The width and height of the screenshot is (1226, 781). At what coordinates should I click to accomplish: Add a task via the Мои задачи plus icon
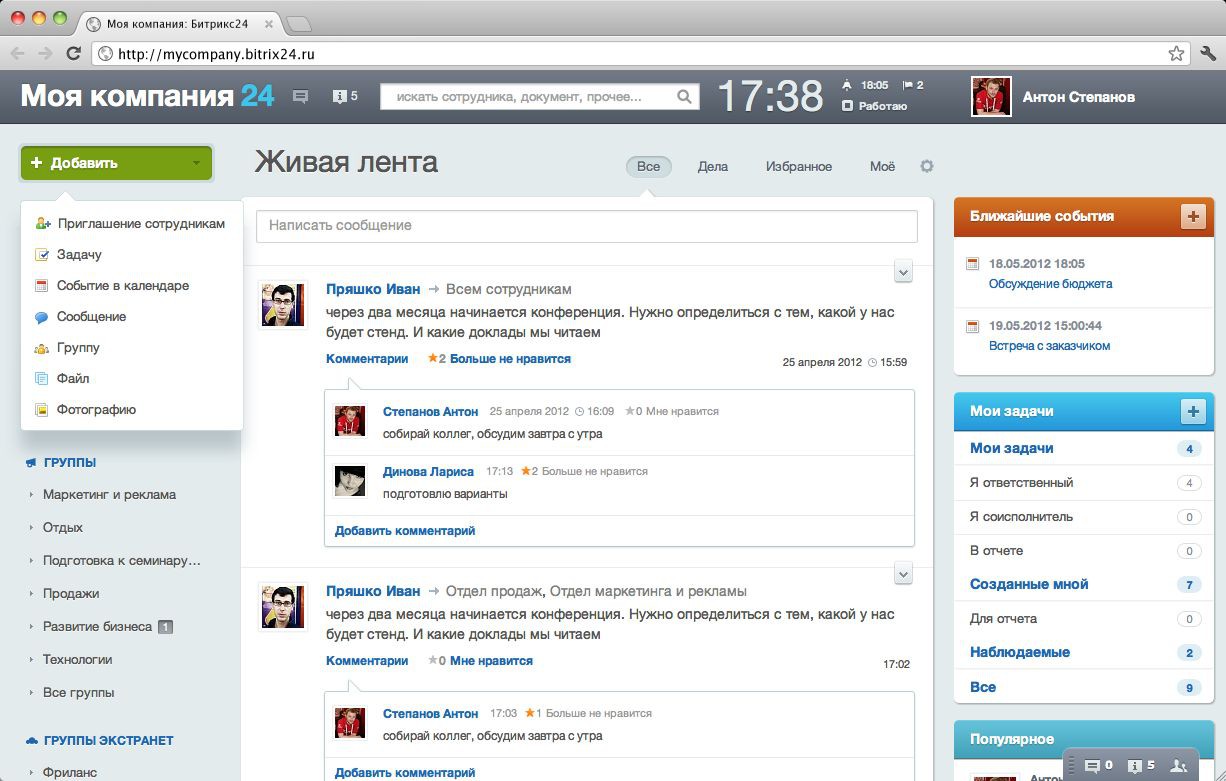click(x=1194, y=410)
